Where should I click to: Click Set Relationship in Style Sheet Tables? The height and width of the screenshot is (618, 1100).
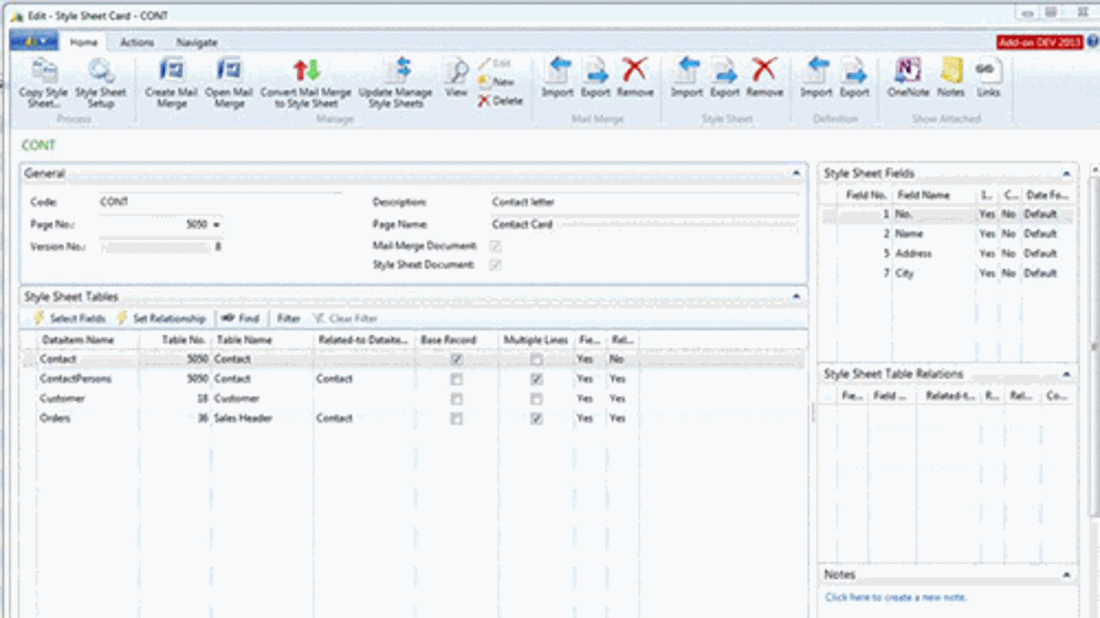pos(161,318)
